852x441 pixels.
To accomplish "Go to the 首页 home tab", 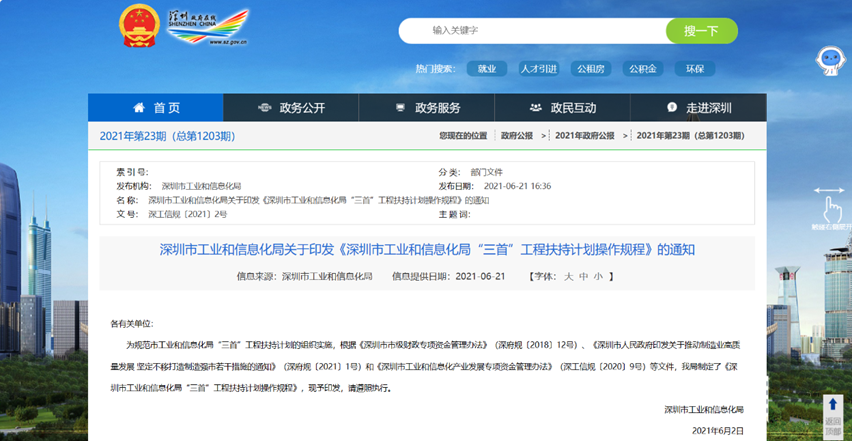I will click(156, 108).
